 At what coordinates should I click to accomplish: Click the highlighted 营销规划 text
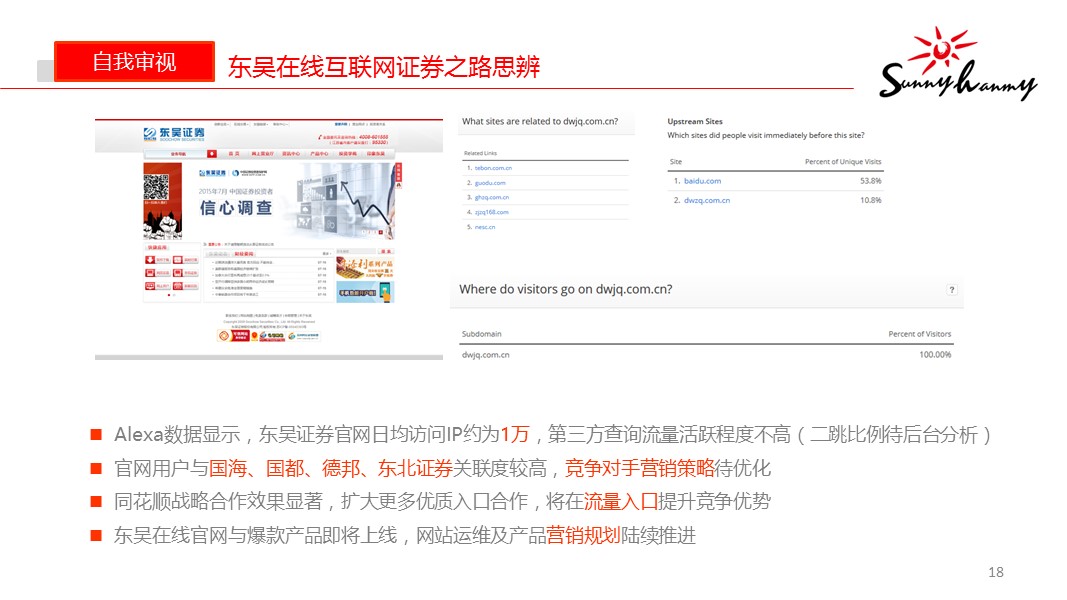click(x=583, y=535)
